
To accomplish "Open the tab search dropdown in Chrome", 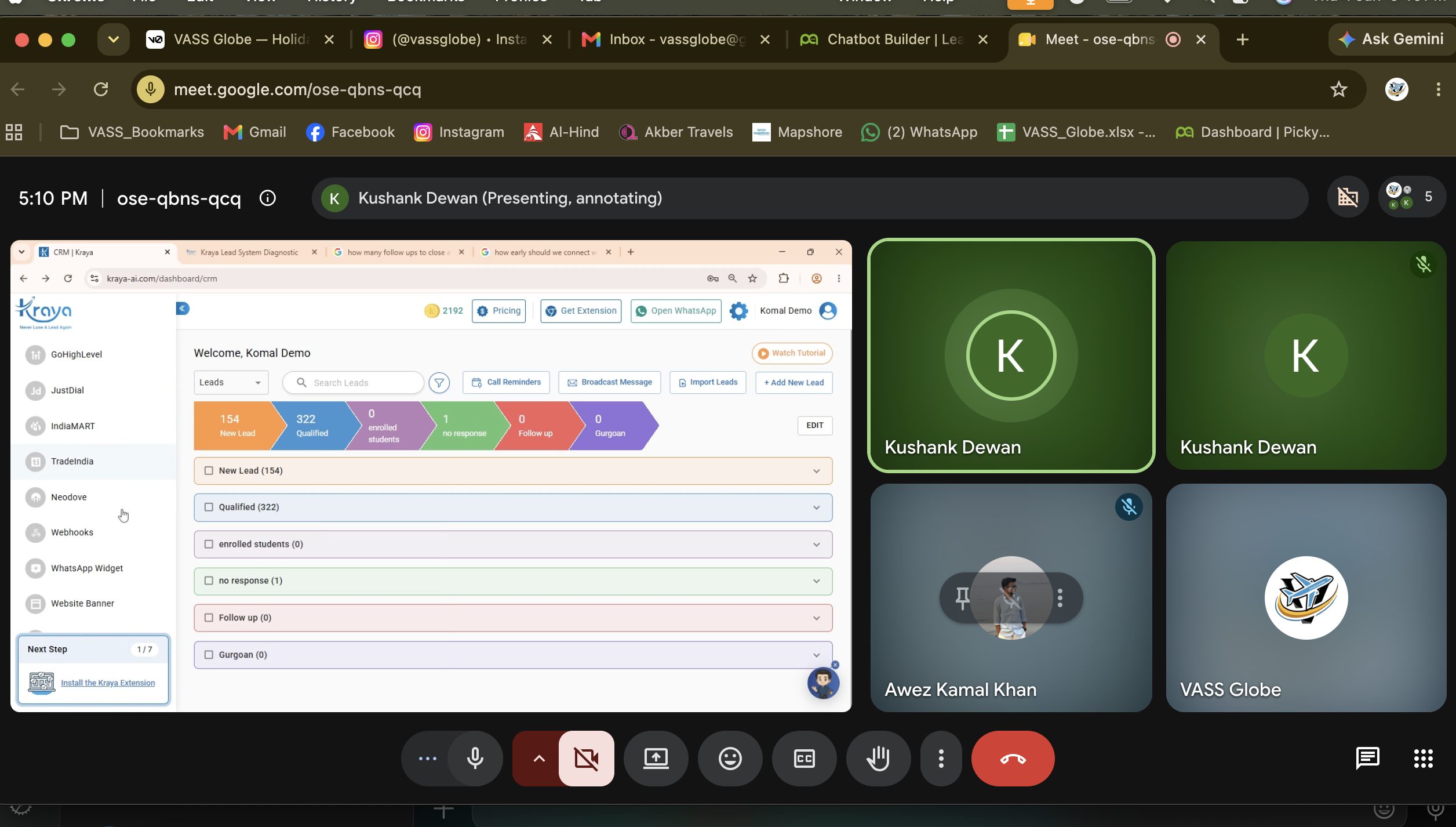I will tap(113, 39).
